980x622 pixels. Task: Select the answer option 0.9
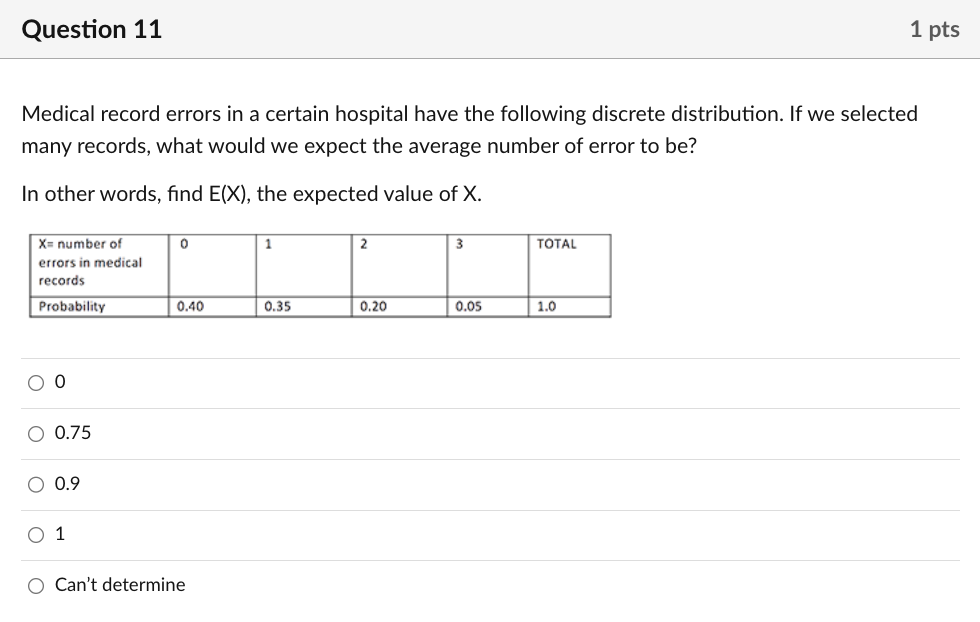click(x=36, y=484)
